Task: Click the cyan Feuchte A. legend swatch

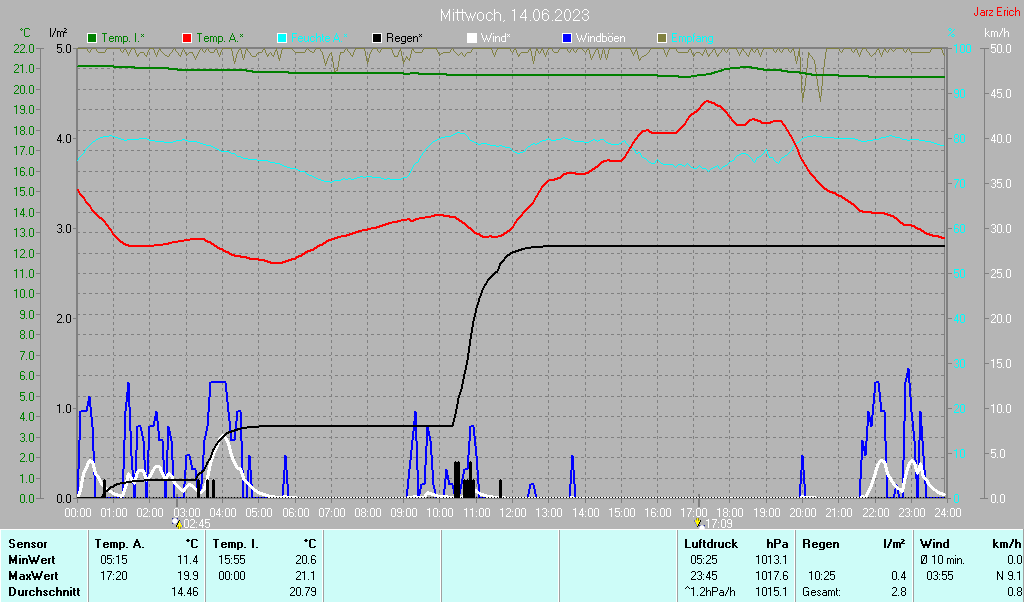Action: (x=282, y=39)
